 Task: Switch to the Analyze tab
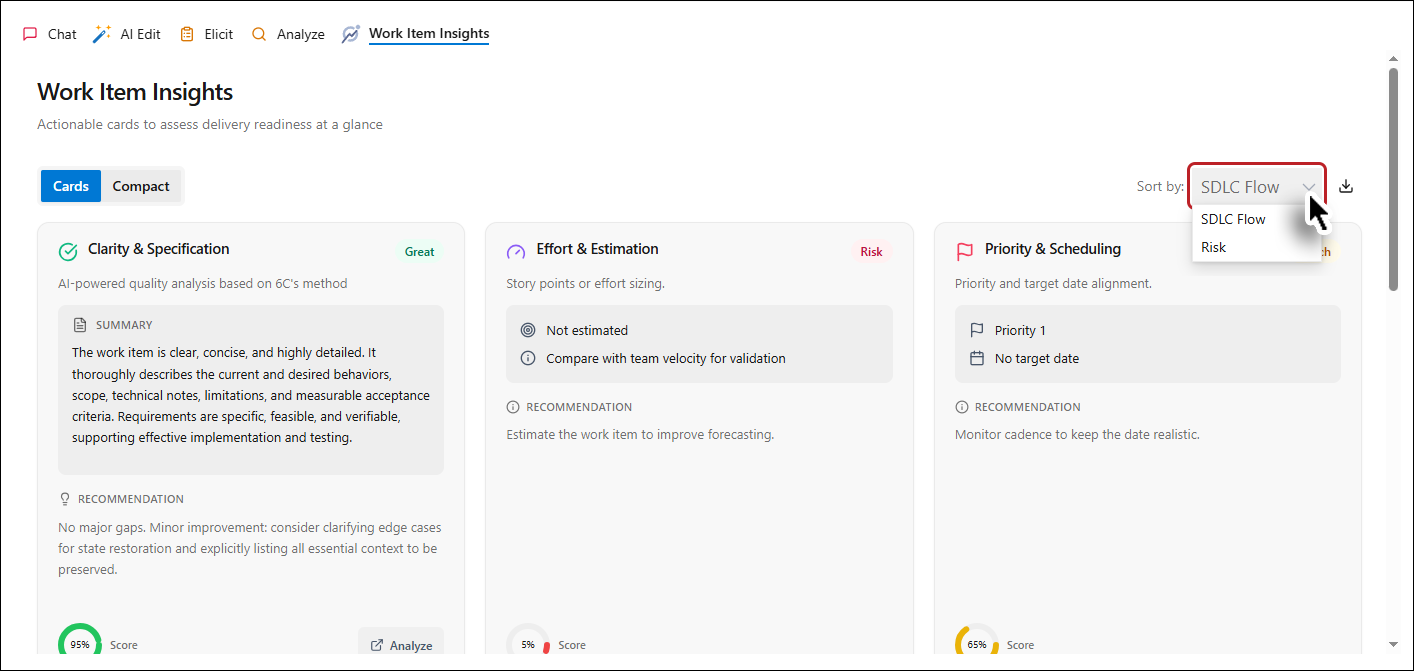(288, 34)
